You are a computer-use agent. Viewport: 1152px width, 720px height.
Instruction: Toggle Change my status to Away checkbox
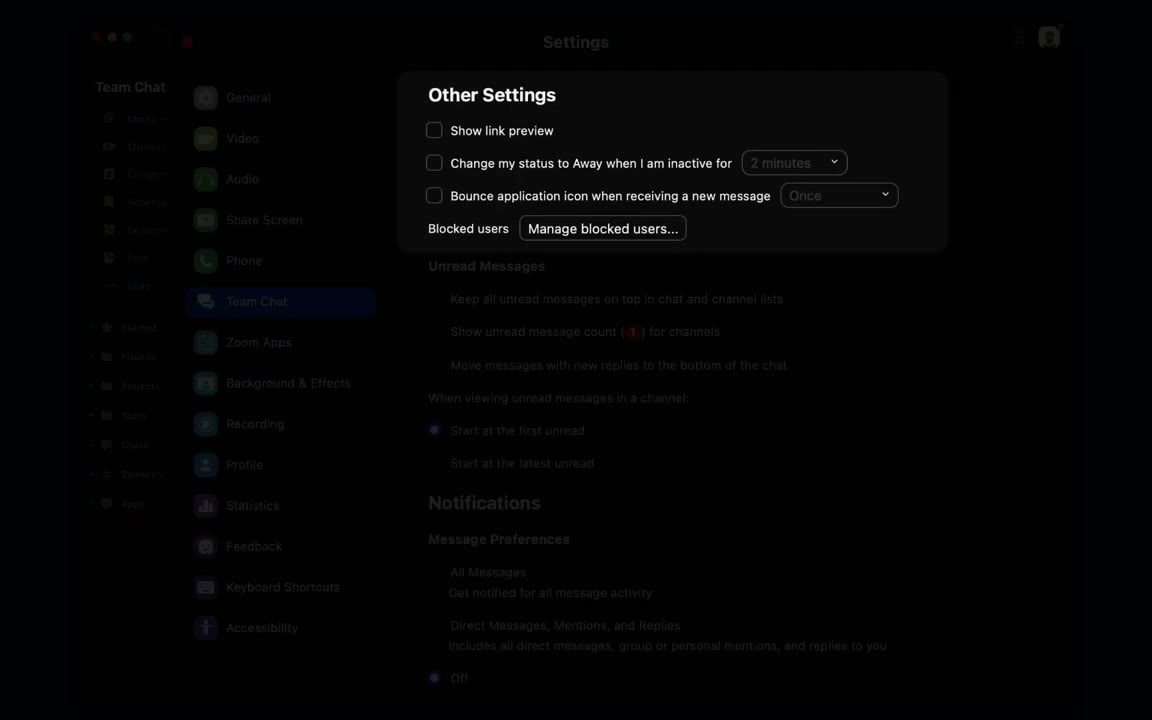[x=434, y=162]
